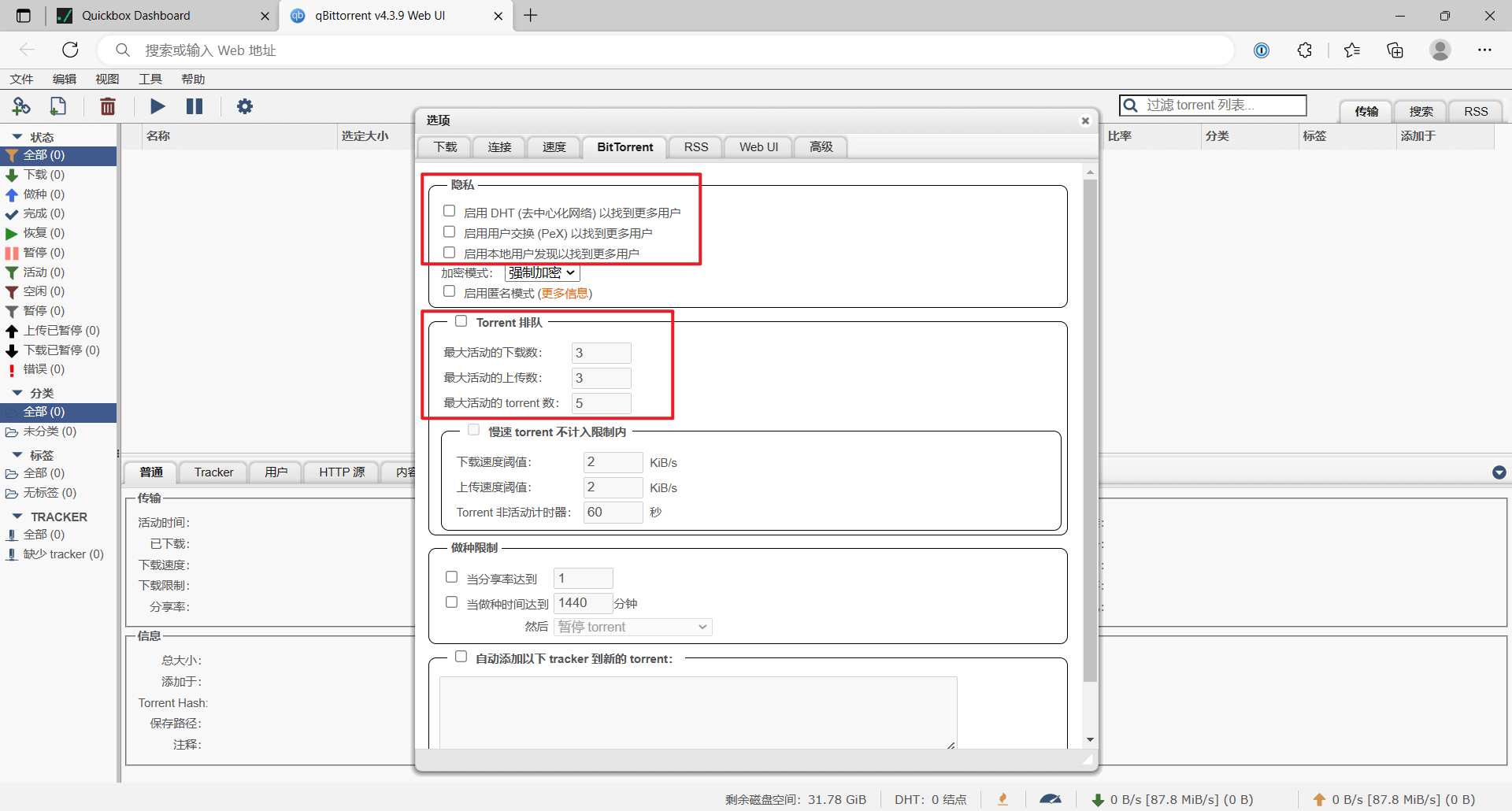This screenshot has width=1512, height=811.
Task: Switch to the Web UI options tab
Action: point(758,147)
